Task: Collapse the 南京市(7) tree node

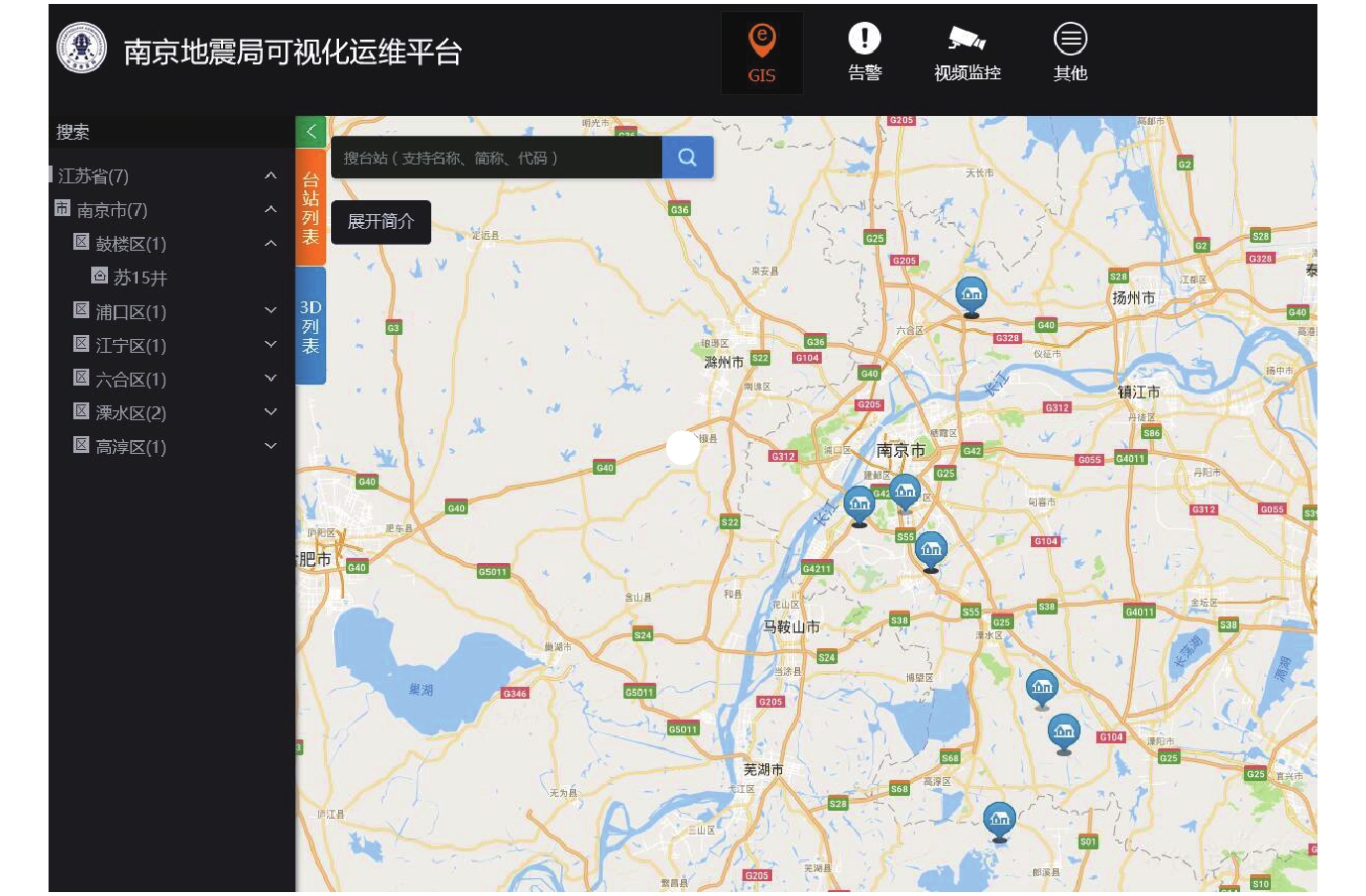Action: coord(270,209)
